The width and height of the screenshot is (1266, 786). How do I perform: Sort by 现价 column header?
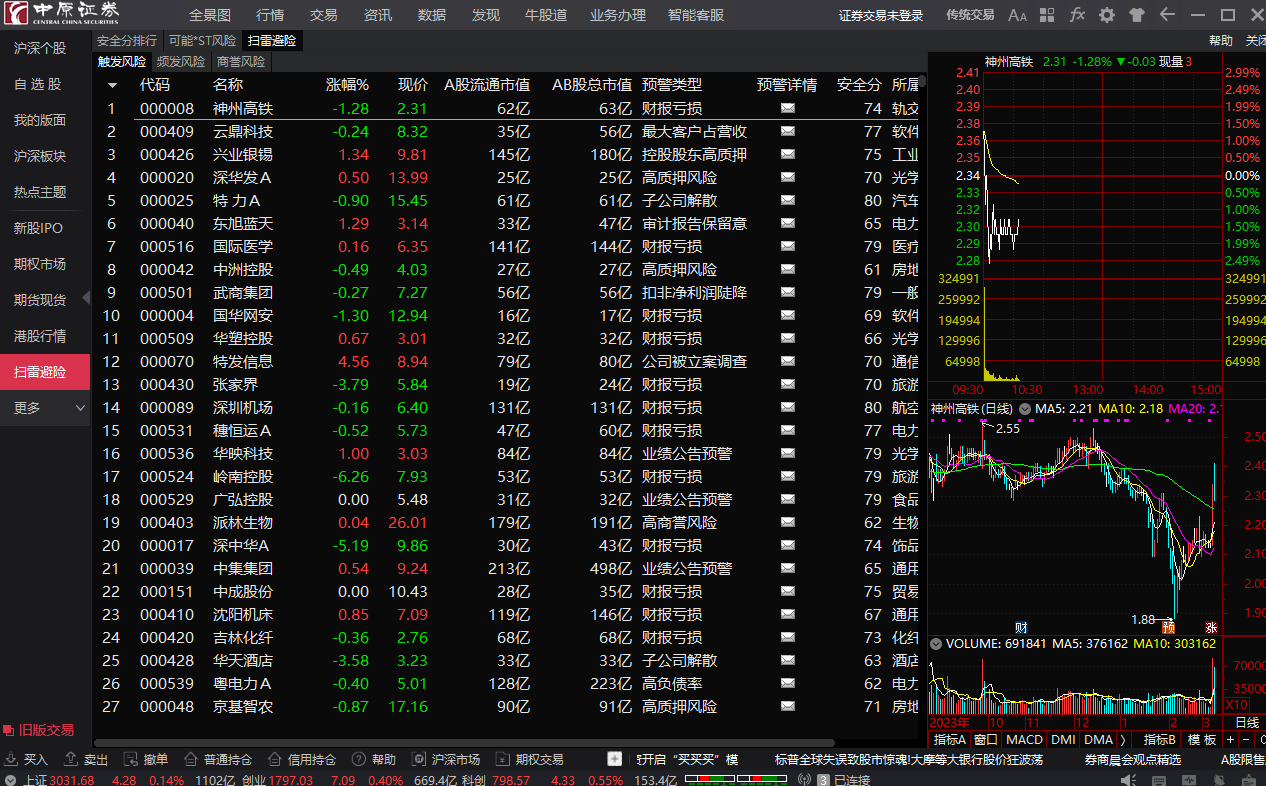[x=413, y=85]
